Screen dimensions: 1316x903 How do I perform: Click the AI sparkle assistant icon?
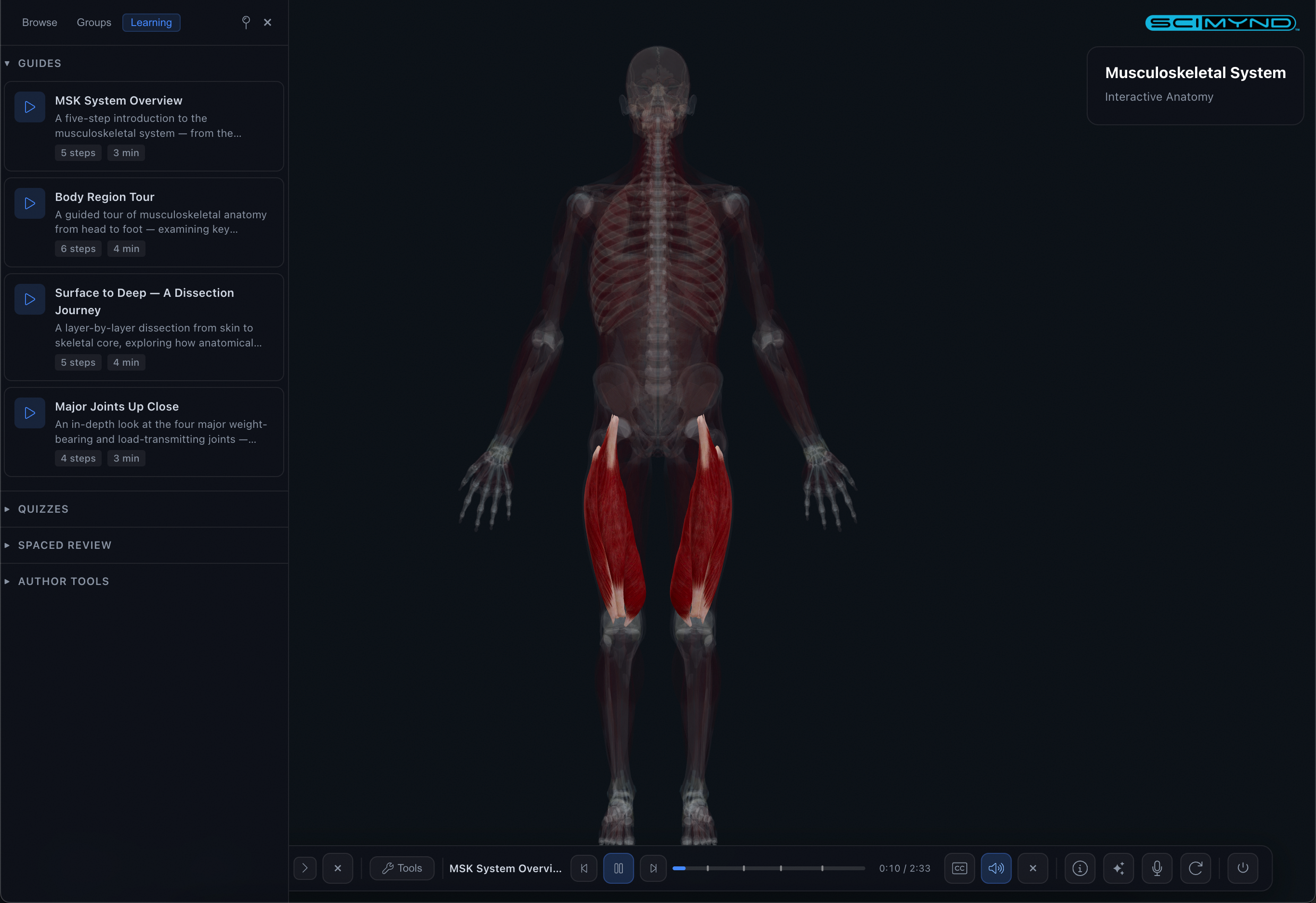click(1118, 868)
